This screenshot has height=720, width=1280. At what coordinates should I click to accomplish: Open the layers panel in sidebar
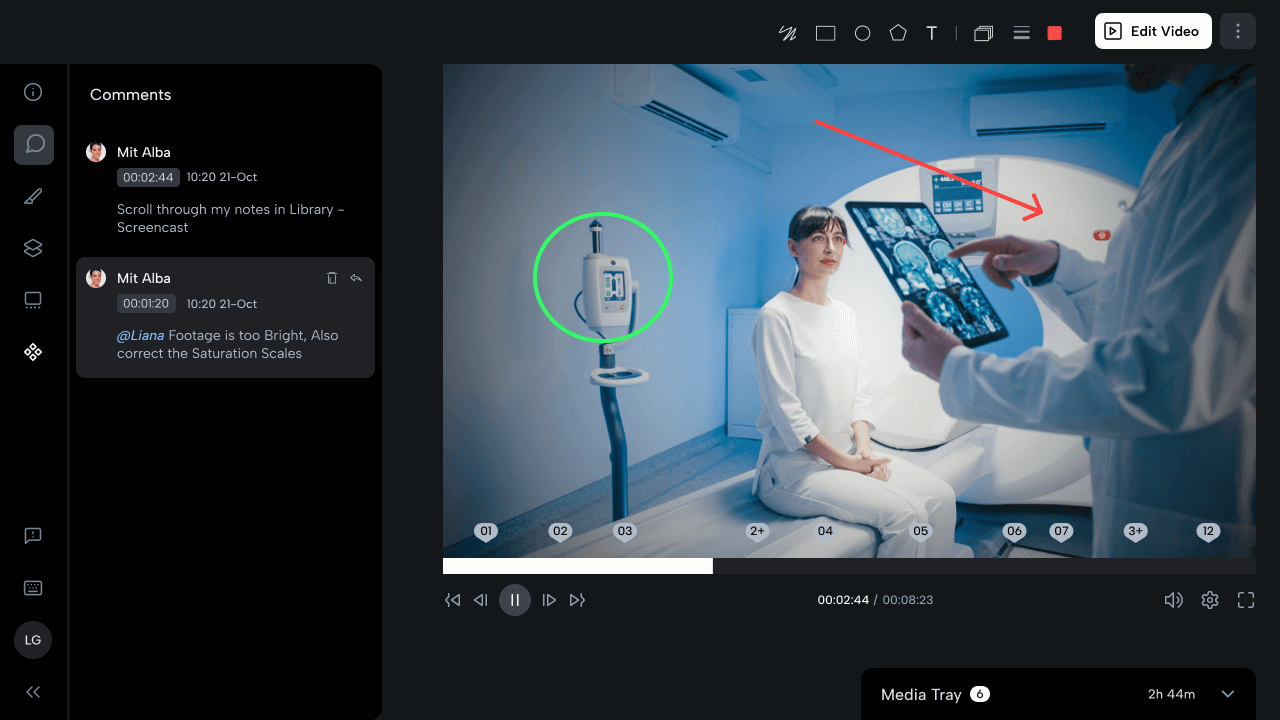33,248
